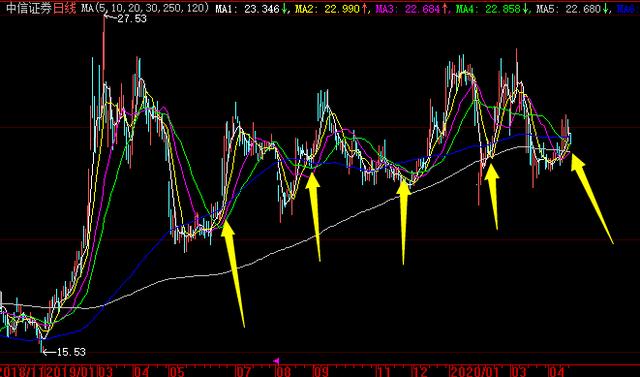This screenshot has width=640, height=377.
Task: Switch period via the 日线 label
Action: (65, 8)
